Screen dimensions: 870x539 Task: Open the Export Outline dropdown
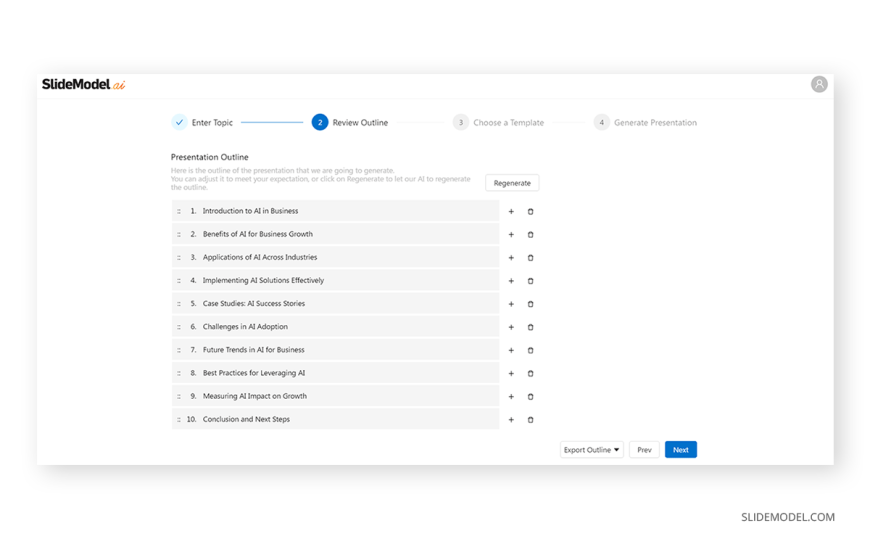[591, 450]
